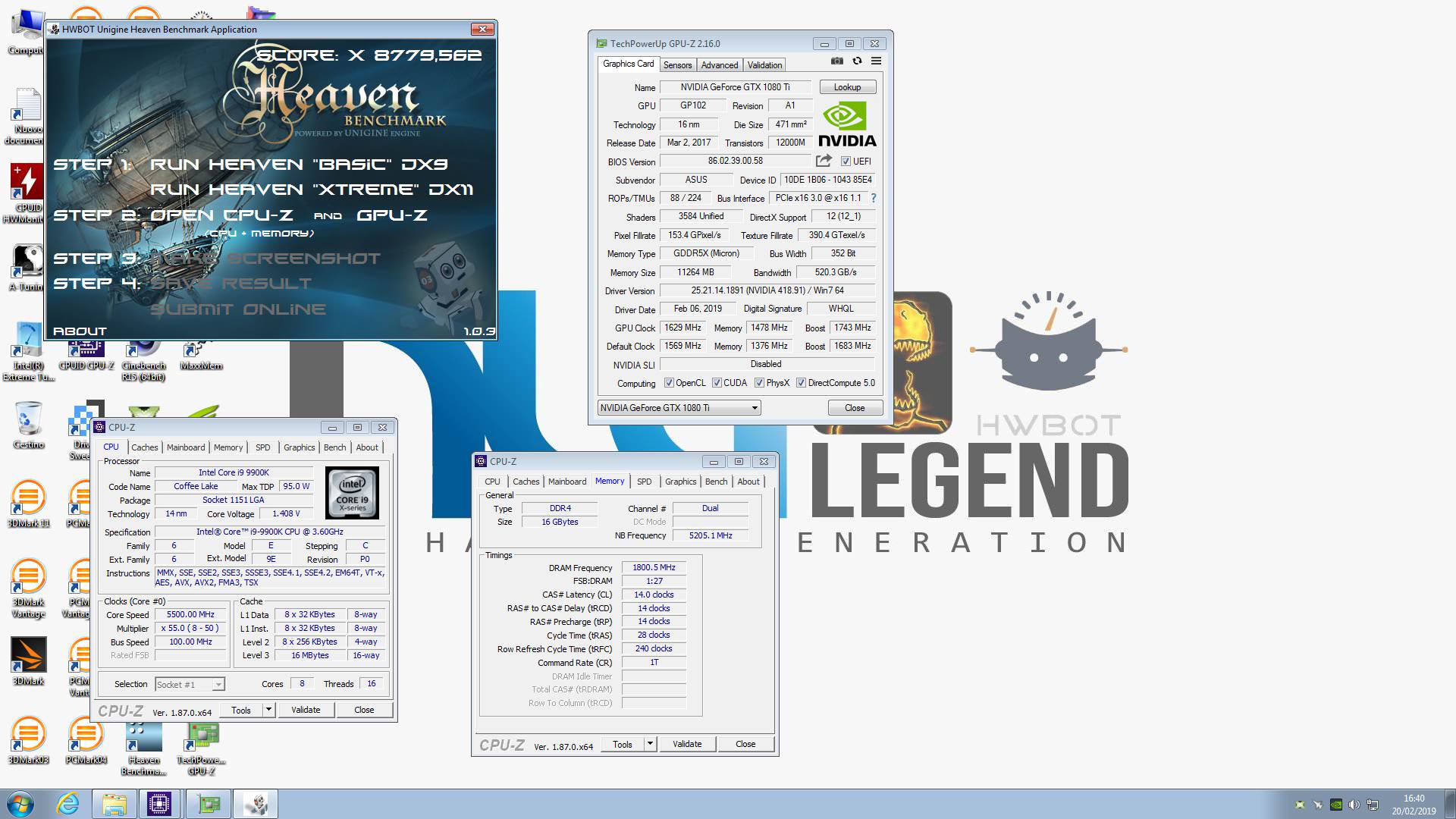This screenshot has width=1456, height=819.
Task: Open the PCMark04 desktop icon
Action: click(x=86, y=740)
